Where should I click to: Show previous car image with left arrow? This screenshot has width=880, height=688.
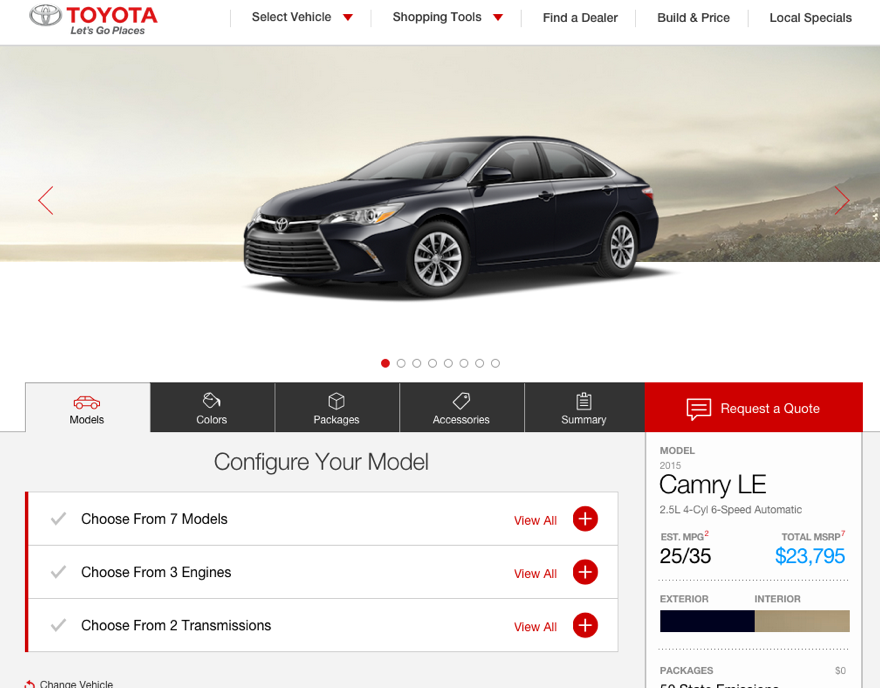(46, 200)
